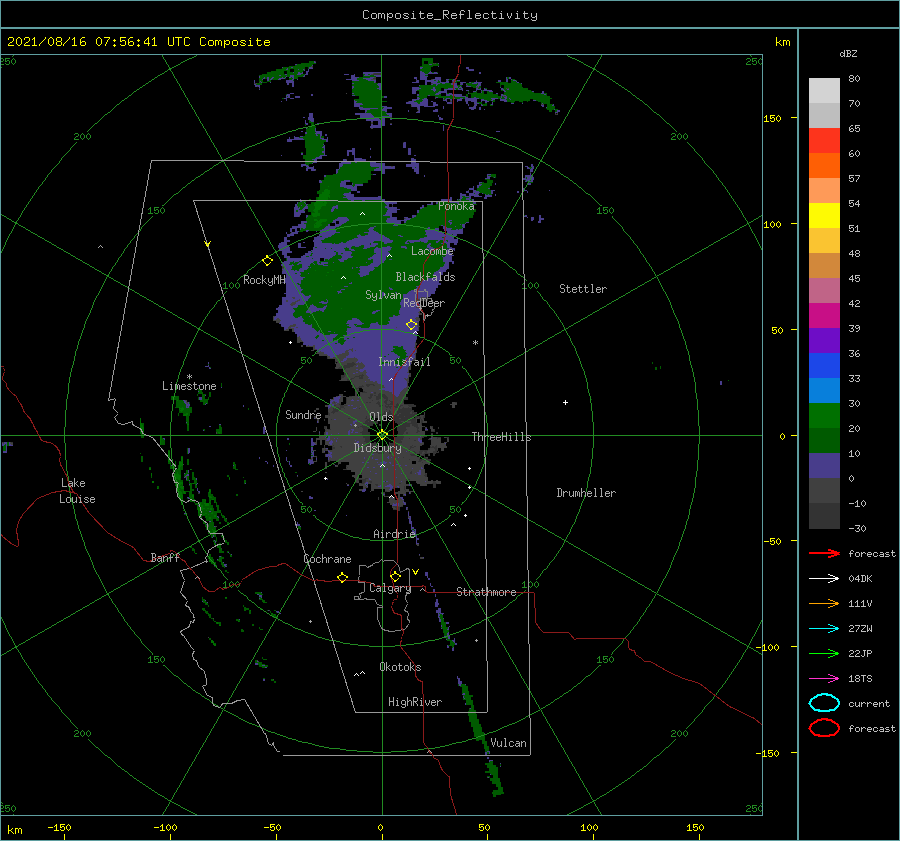Click the red forecast ellipse legend icon
The height and width of the screenshot is (841, 900).
coord(824,728)
